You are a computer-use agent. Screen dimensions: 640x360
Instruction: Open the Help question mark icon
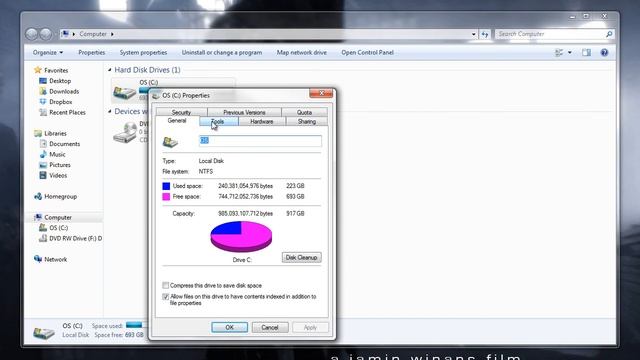tap(604, 53)
